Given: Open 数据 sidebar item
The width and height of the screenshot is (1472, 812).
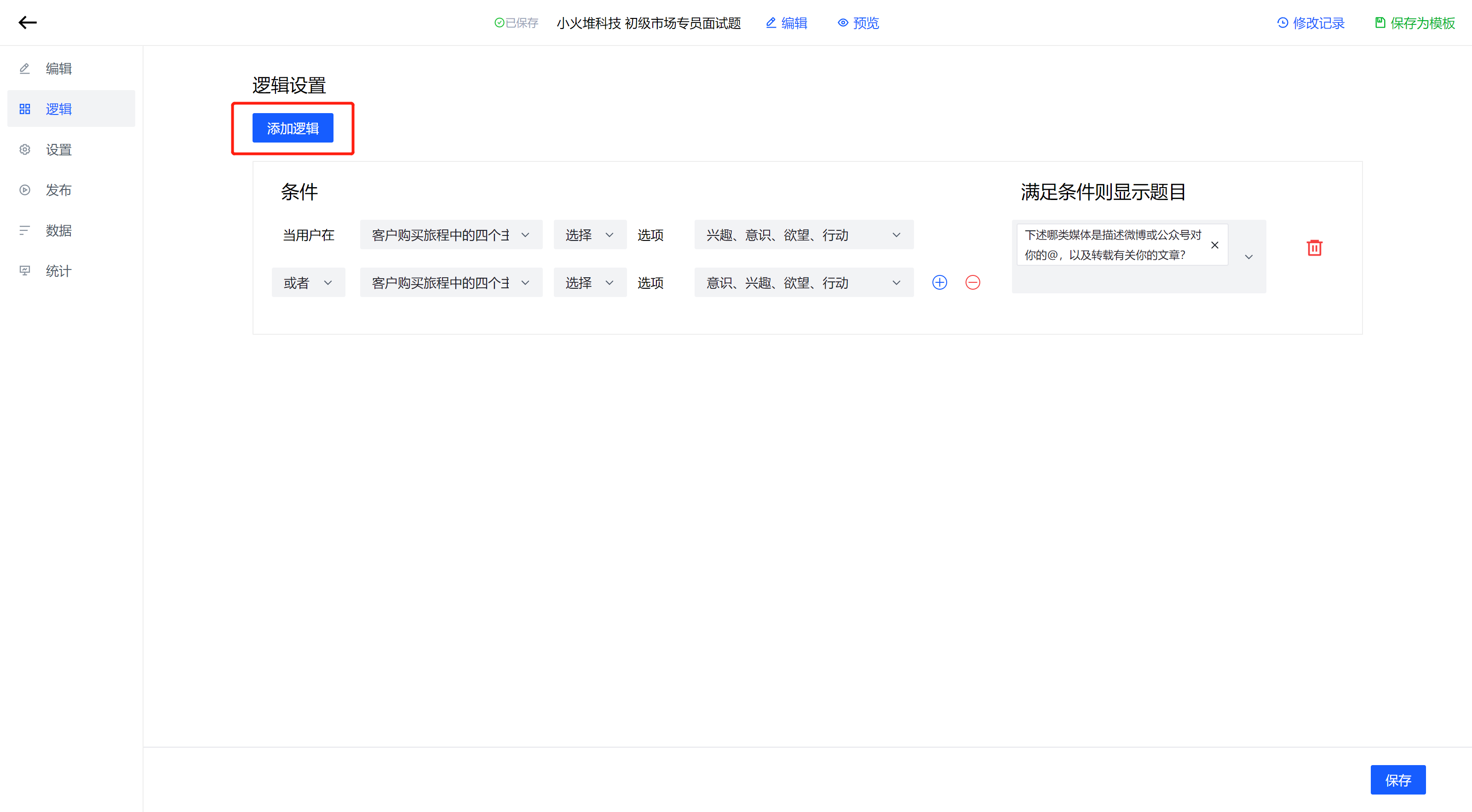Looking at the screenshot, I should [58, 231].
